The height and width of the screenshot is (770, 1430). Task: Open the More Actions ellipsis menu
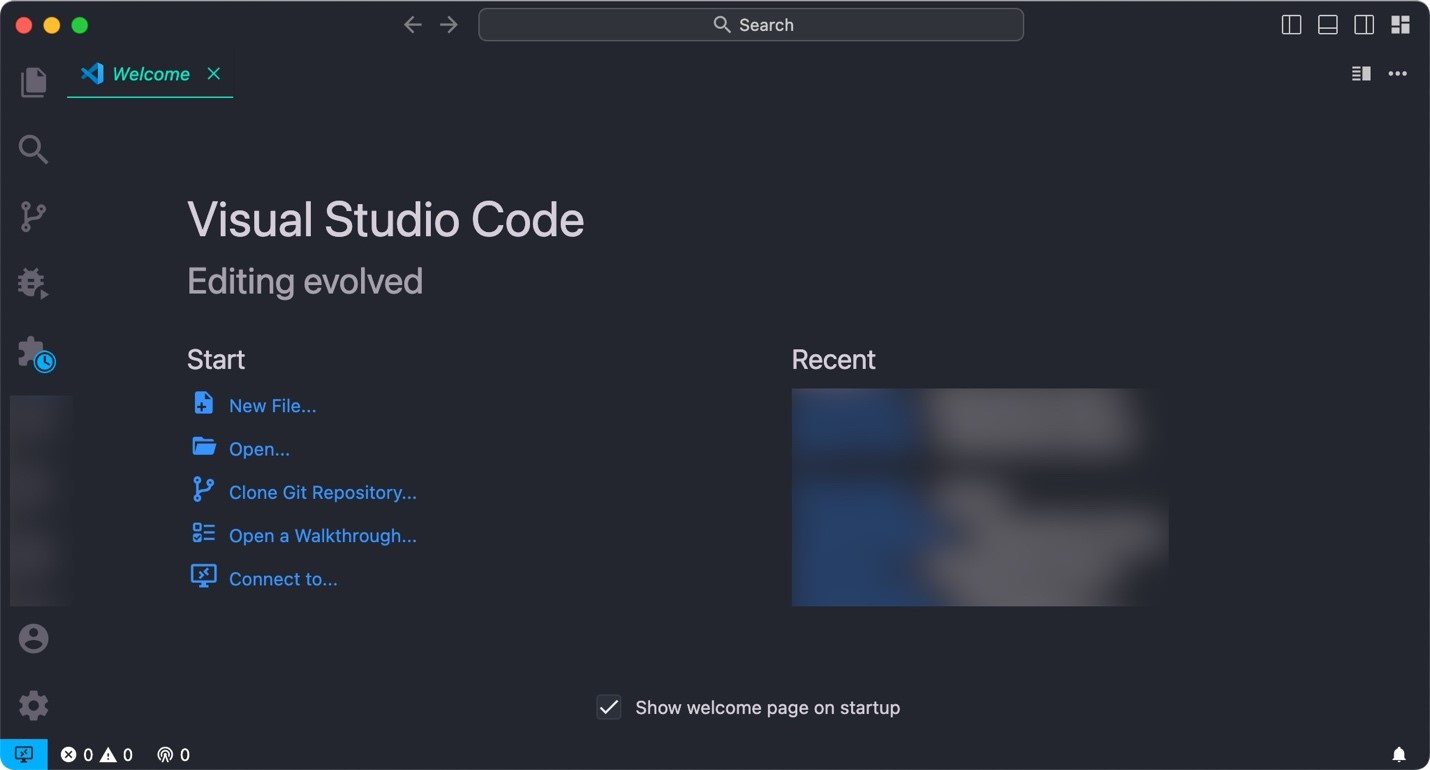[x=1398, y=74]
